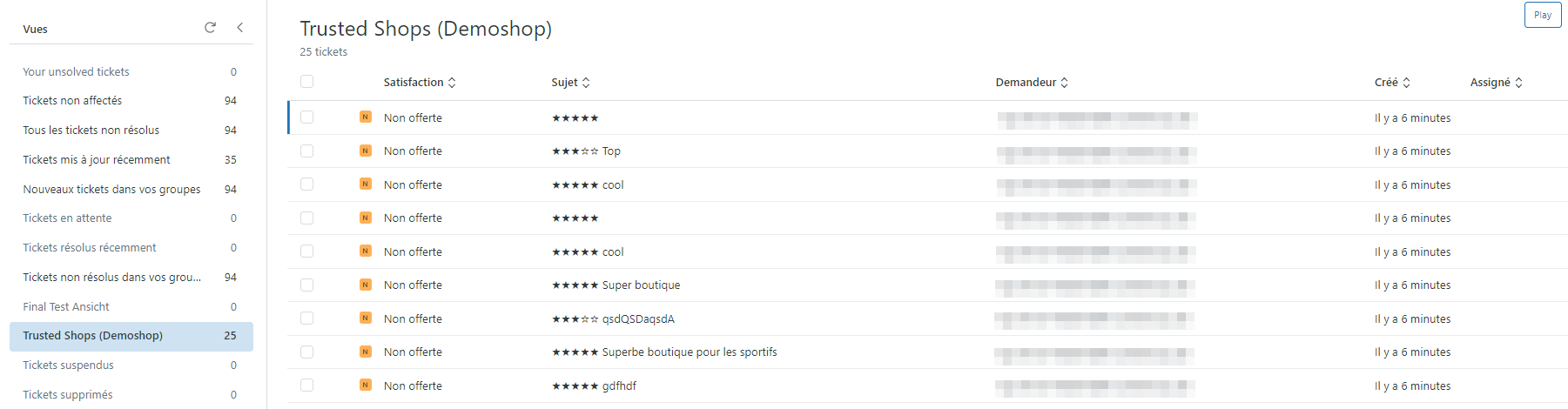This screenshot has width=1568, height=409.
Task: Click the New status badge on the gdfhdf ticket
Action: [366, 385]
